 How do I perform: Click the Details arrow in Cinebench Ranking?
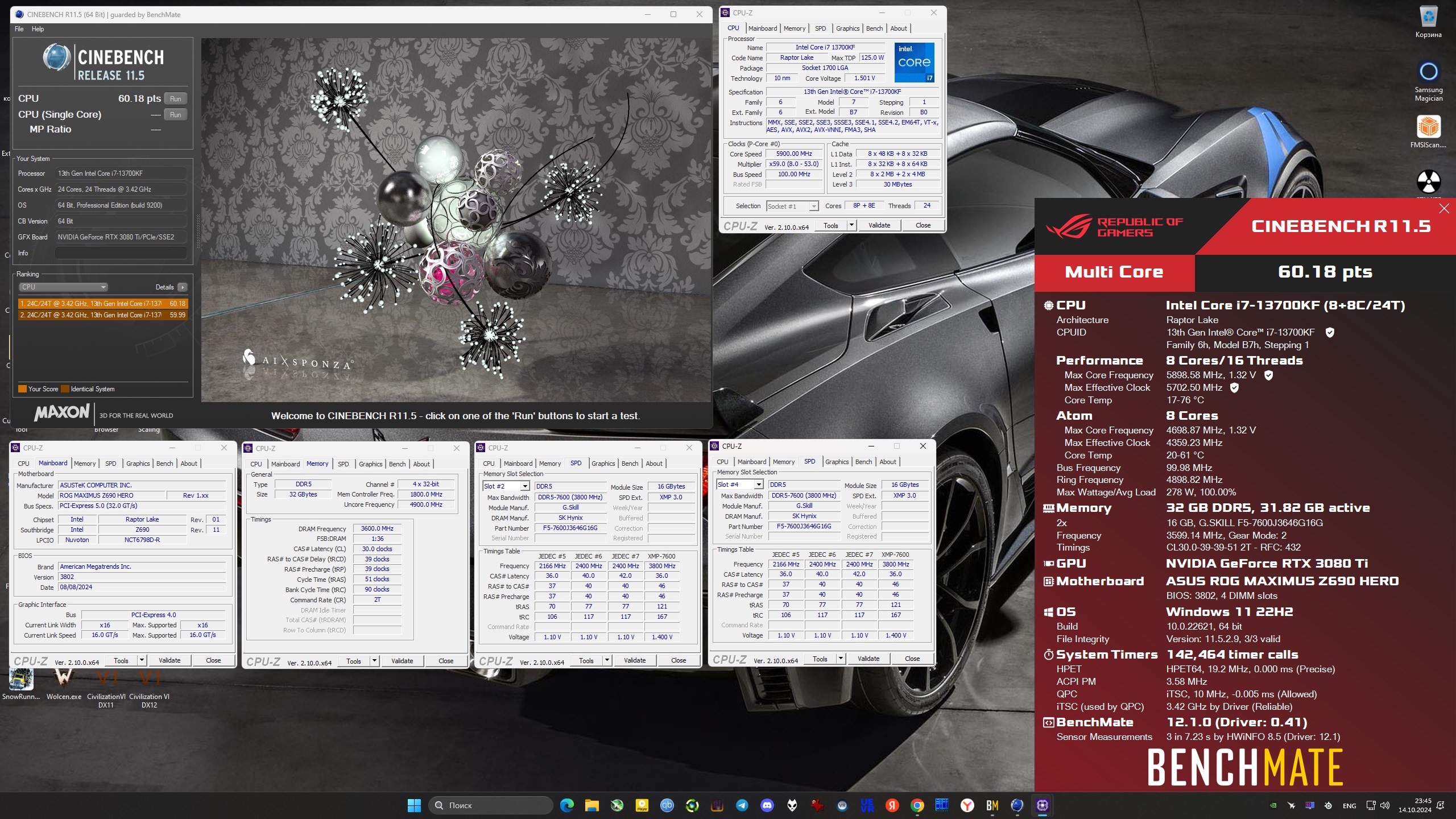pos(182,287)
